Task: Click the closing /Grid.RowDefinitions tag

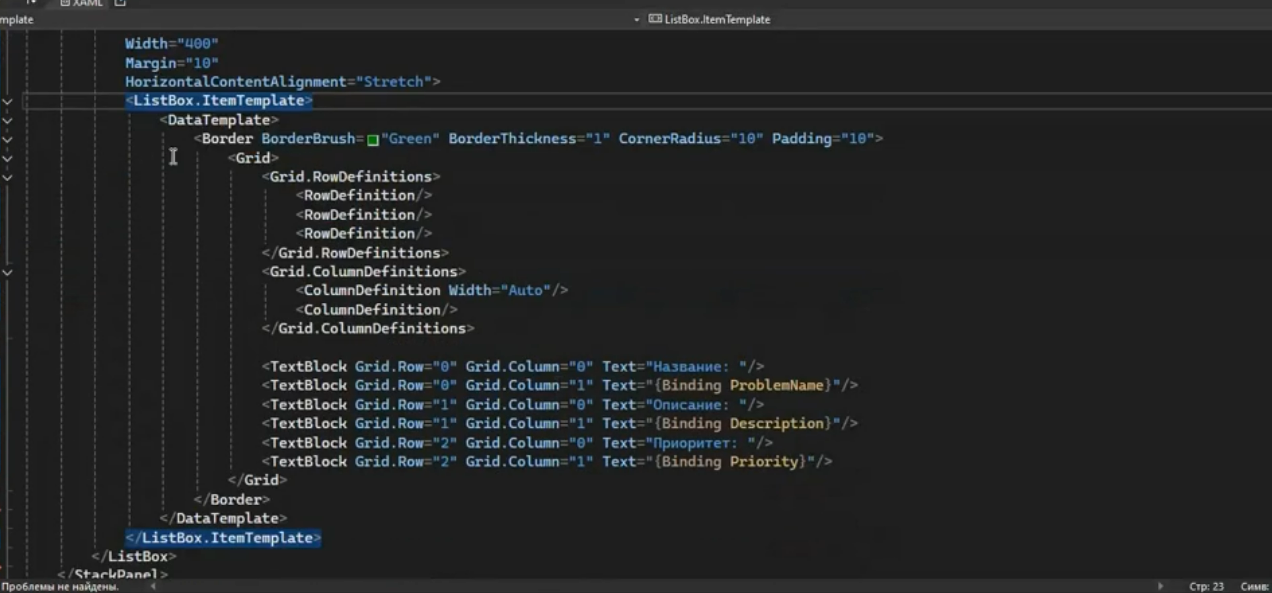Action: pyautogui.click(x=355, y=253)
